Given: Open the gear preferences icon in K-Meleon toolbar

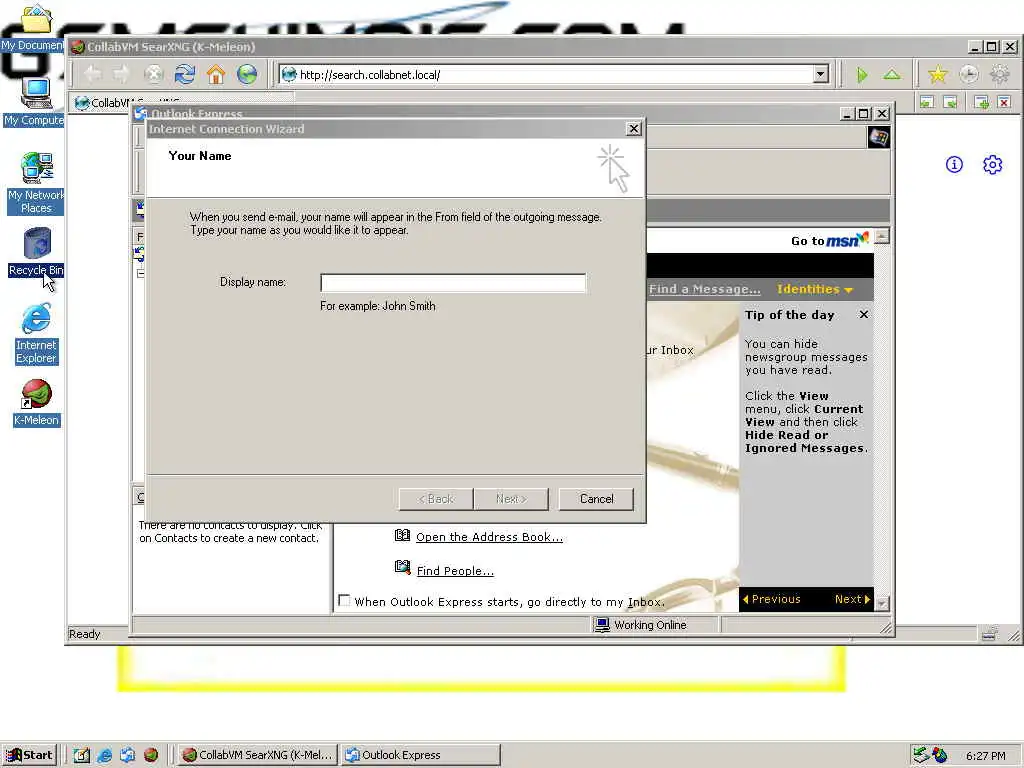Looking at the screenshot, I should [x=1000, y=74].
